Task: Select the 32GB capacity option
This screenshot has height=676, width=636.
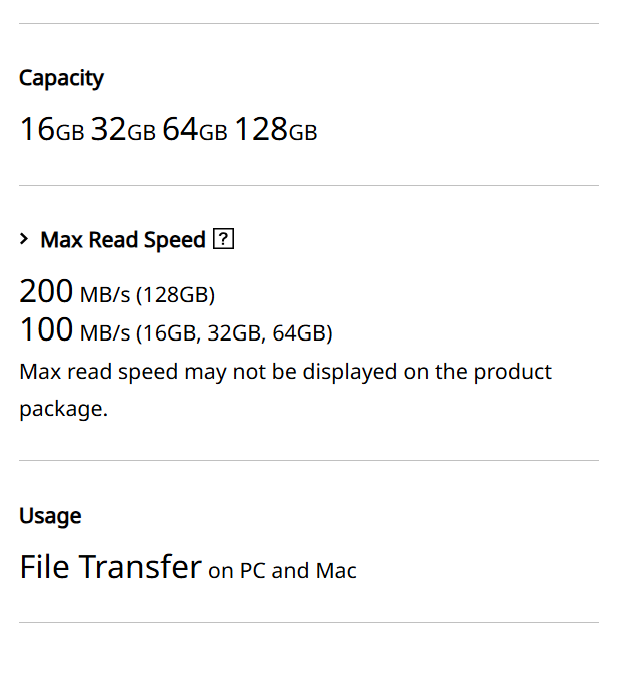Action: pos(123,130)
